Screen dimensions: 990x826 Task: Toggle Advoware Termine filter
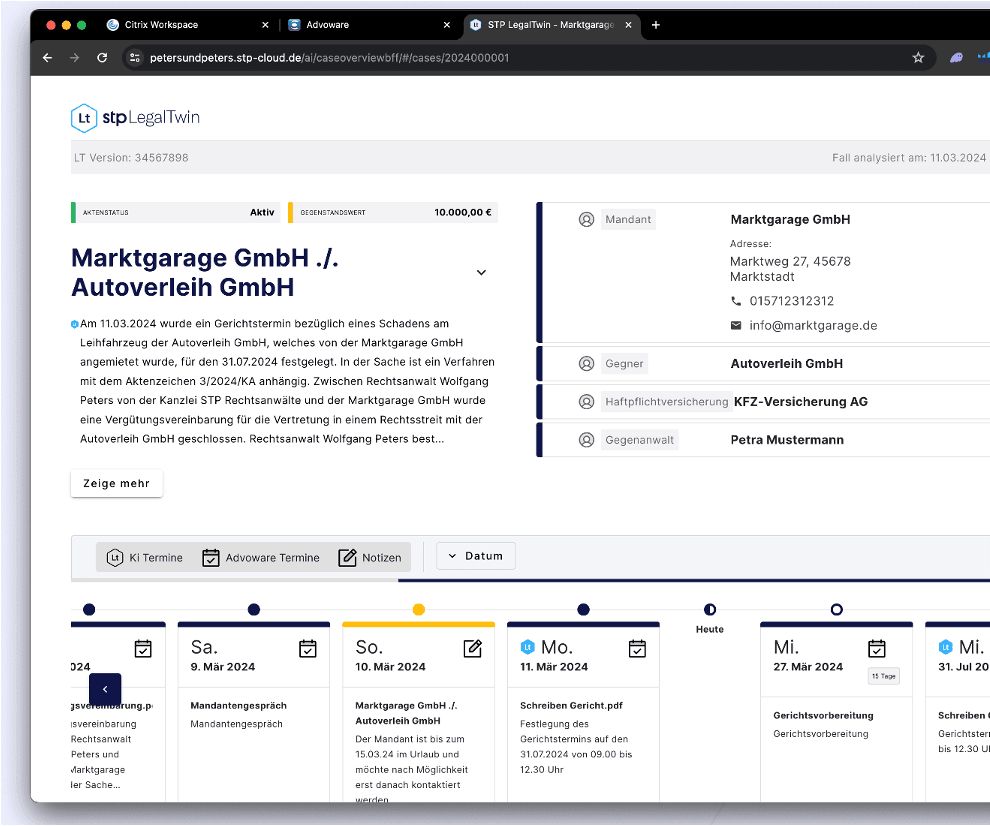[x=261, y=558]
